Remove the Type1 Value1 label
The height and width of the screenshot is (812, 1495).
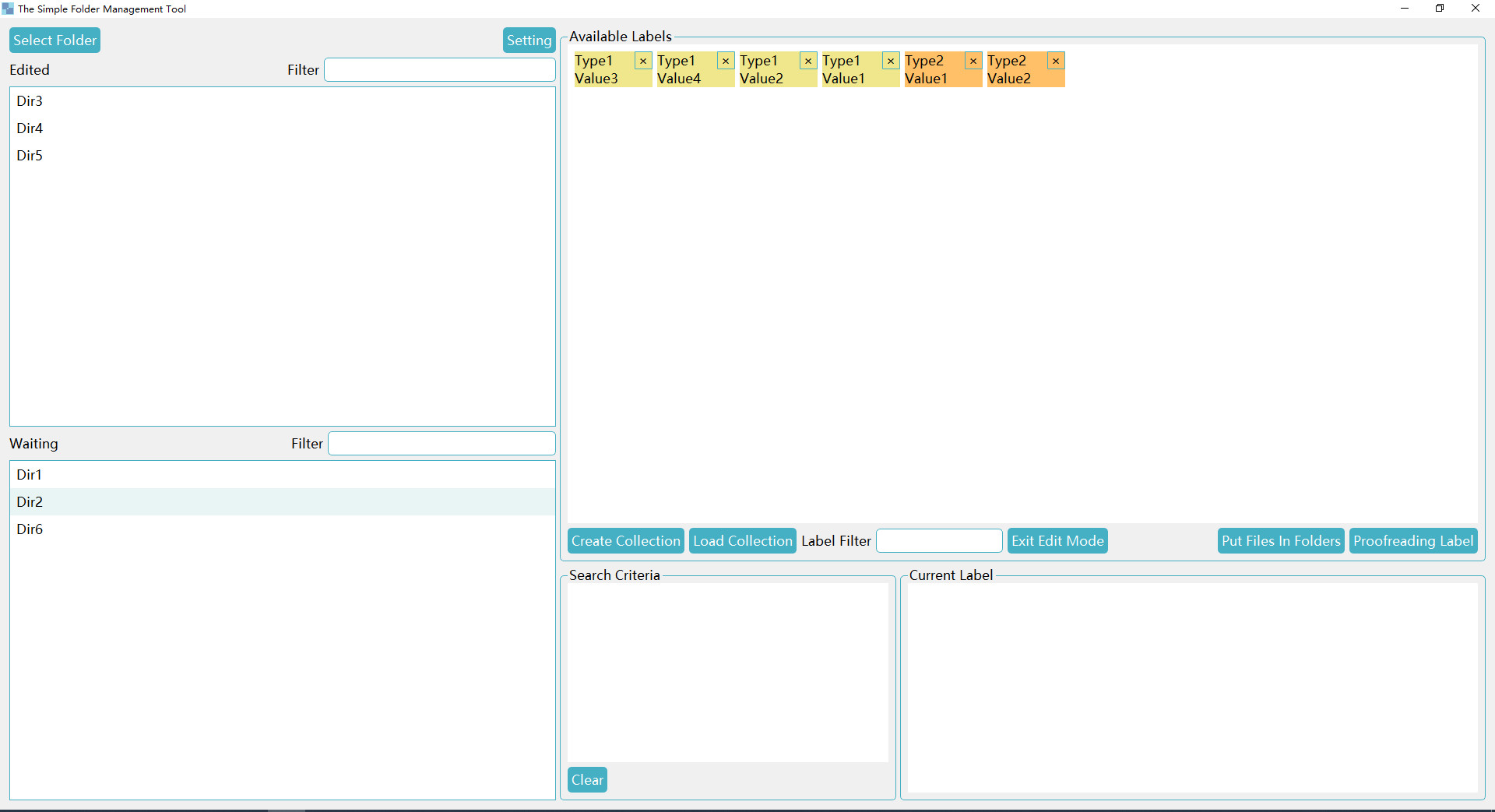[891, 61]
